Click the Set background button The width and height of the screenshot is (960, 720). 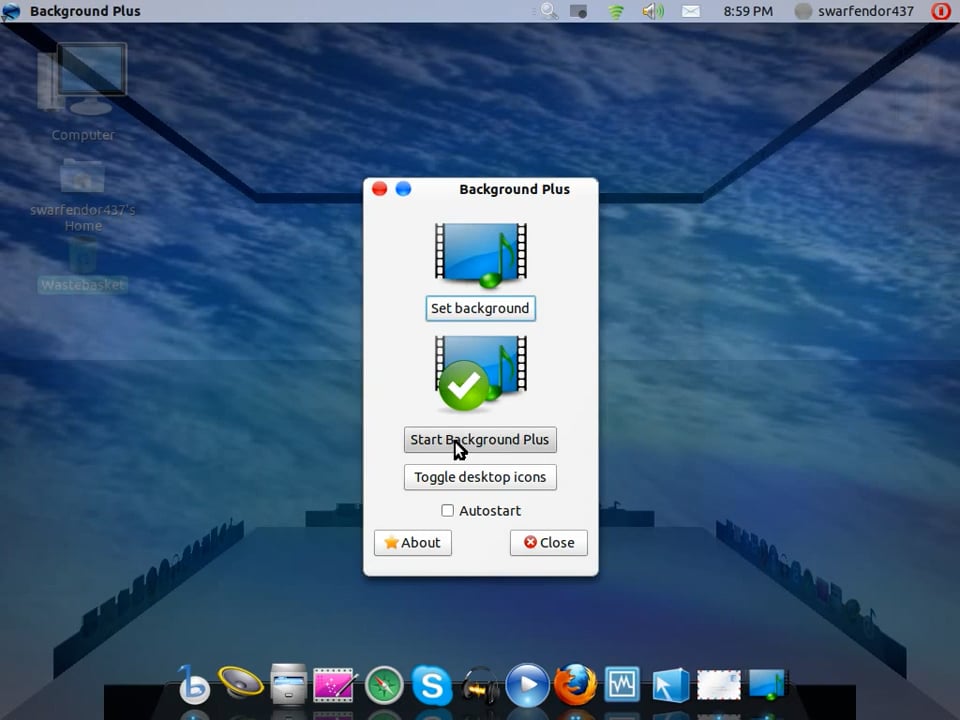(480, 308)
